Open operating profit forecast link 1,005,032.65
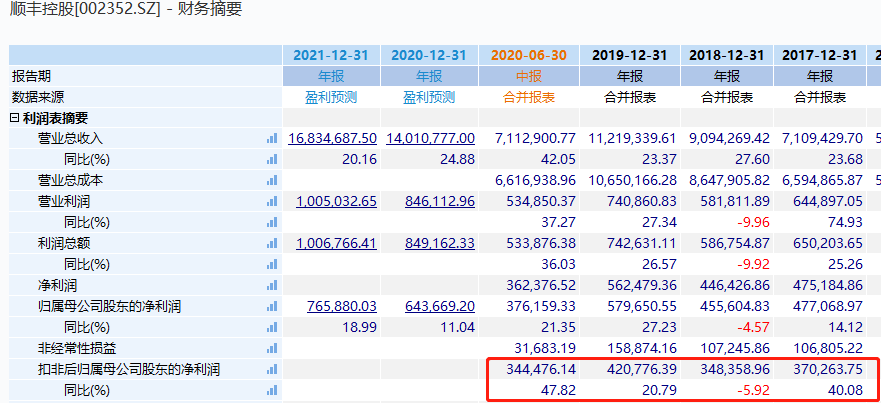The width and height of the screenshot is (881, 403). (336, 201)
